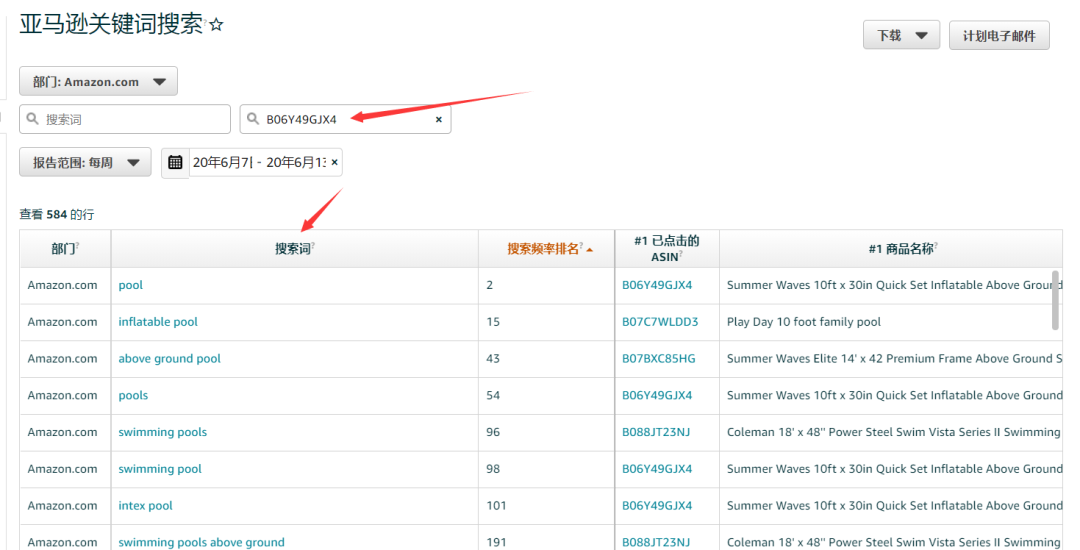Open the 'inflatable pool' search term link

(158, 322)
